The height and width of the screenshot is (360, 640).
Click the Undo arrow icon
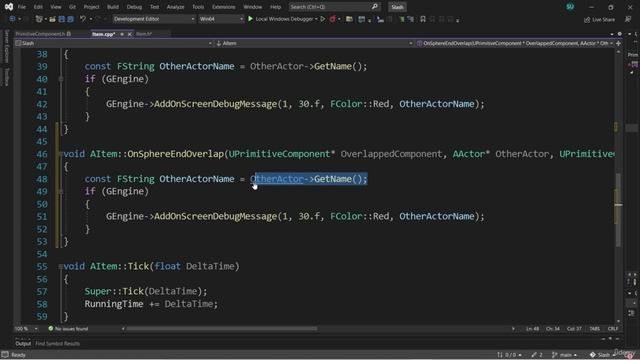coord(83,19)
